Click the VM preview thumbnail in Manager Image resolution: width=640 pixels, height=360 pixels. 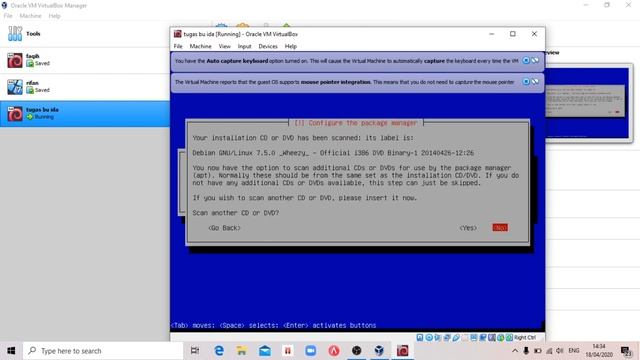pos(587,103)
